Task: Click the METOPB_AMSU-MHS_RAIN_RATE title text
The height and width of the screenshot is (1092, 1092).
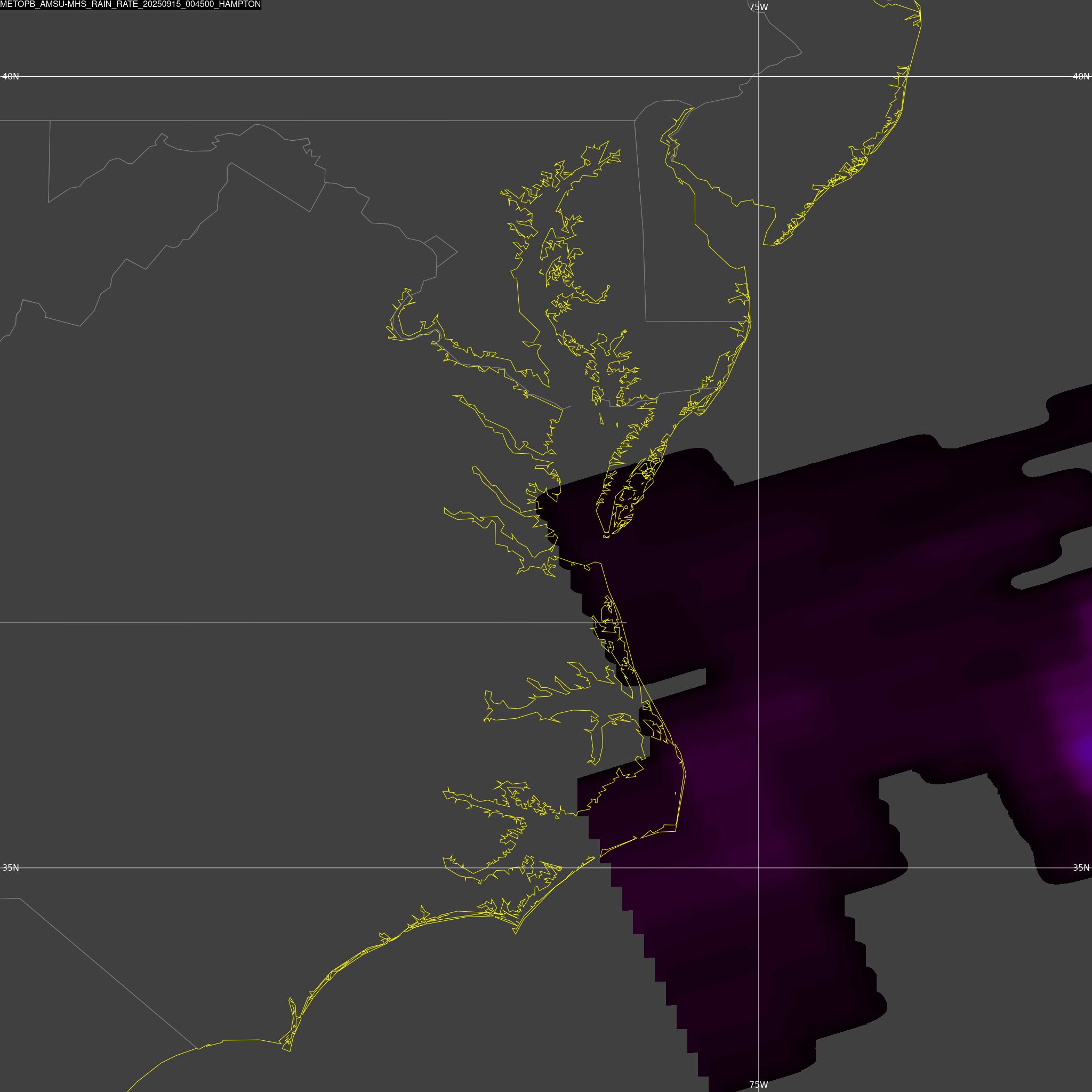Action: tap(131, 4)
